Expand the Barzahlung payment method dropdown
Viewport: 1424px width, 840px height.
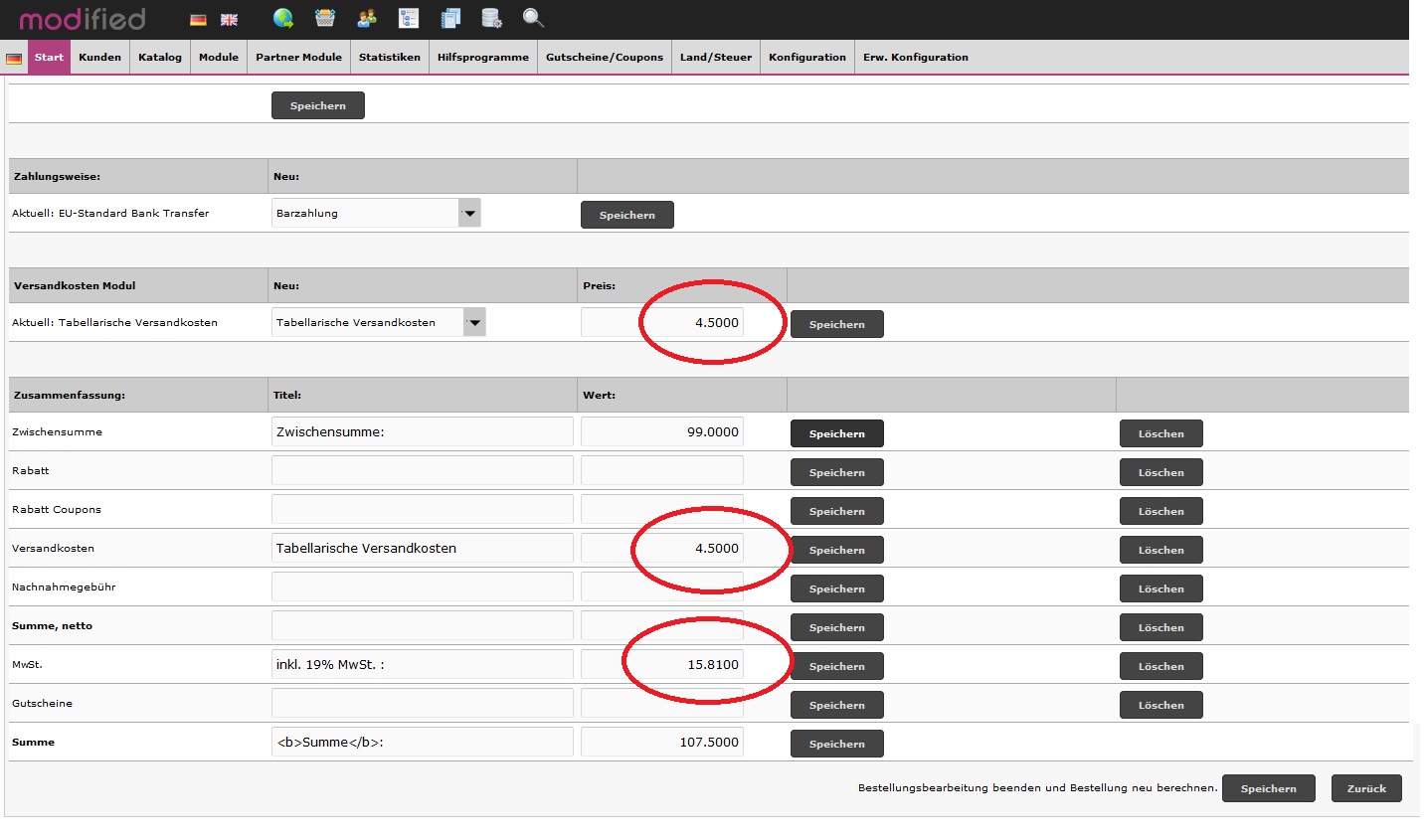tap(469, 213)
